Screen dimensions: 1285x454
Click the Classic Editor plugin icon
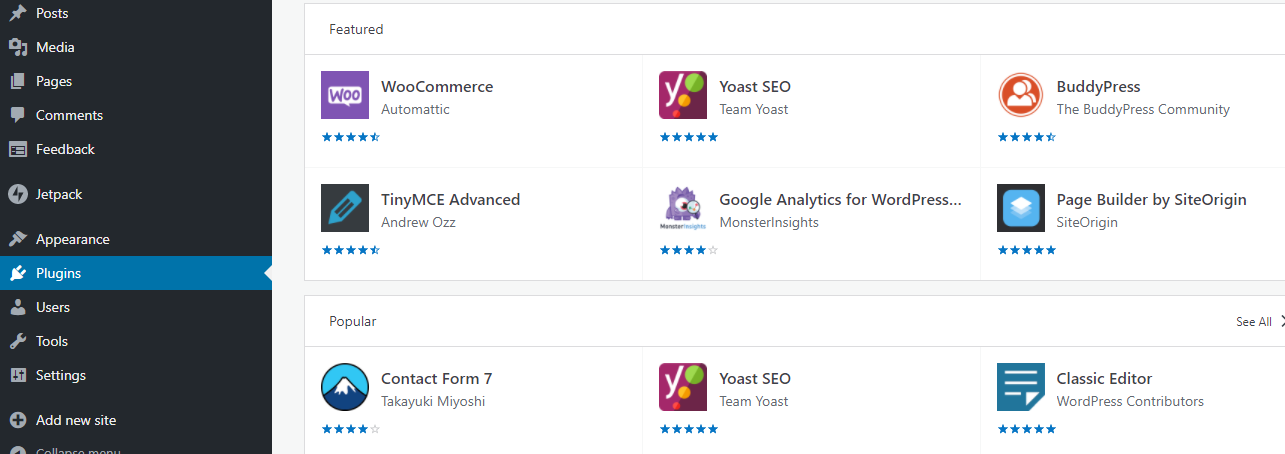(1021, 387)
